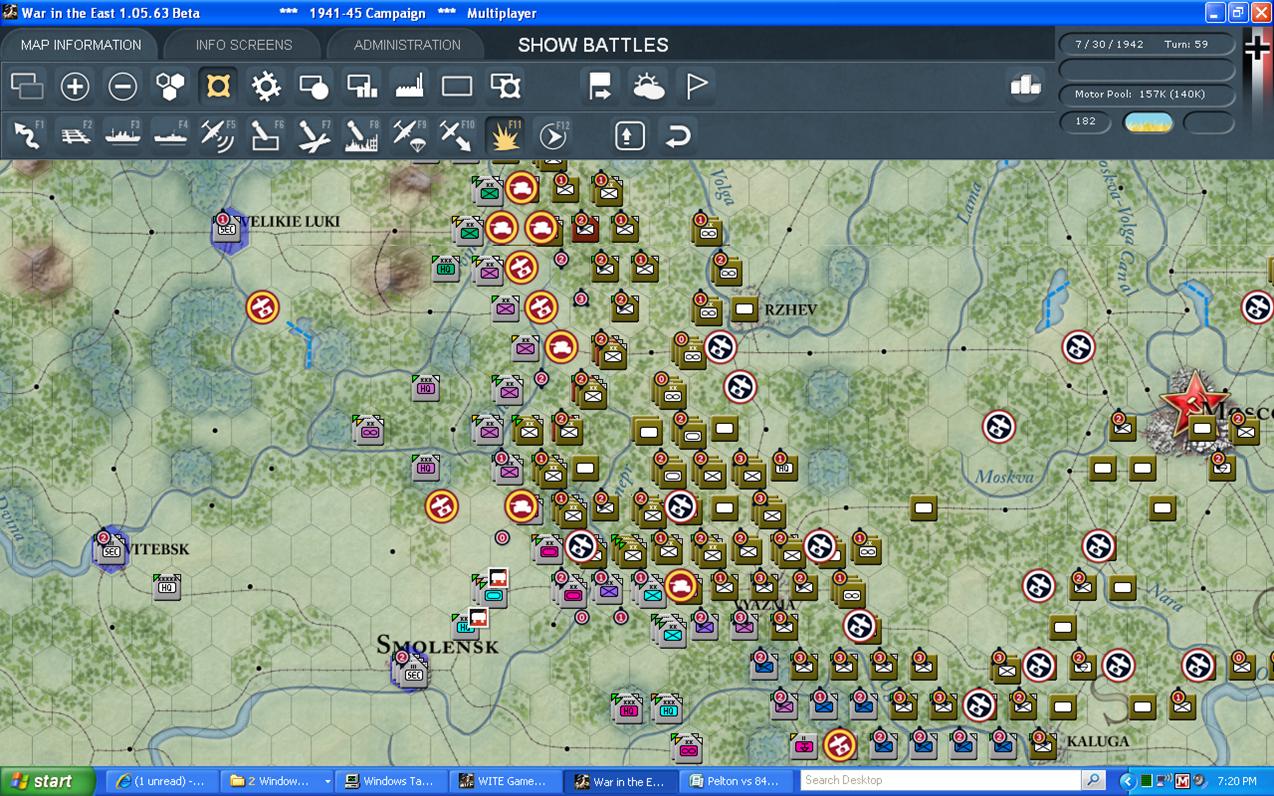
Task: Click the overlapping rectangles with gear icon
Action: [506, 87]
